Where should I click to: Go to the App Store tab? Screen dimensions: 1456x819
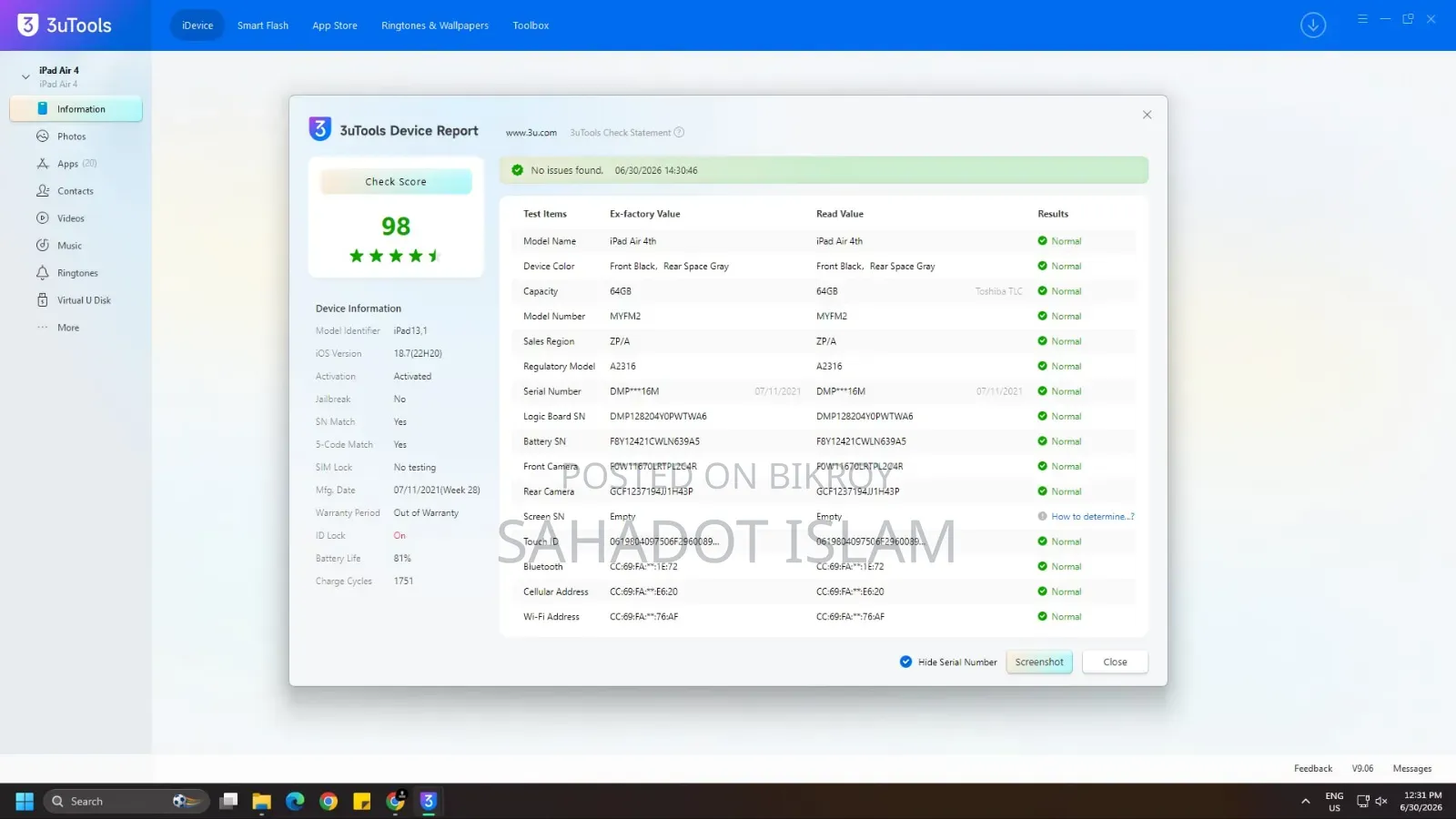tap(335, 25)
